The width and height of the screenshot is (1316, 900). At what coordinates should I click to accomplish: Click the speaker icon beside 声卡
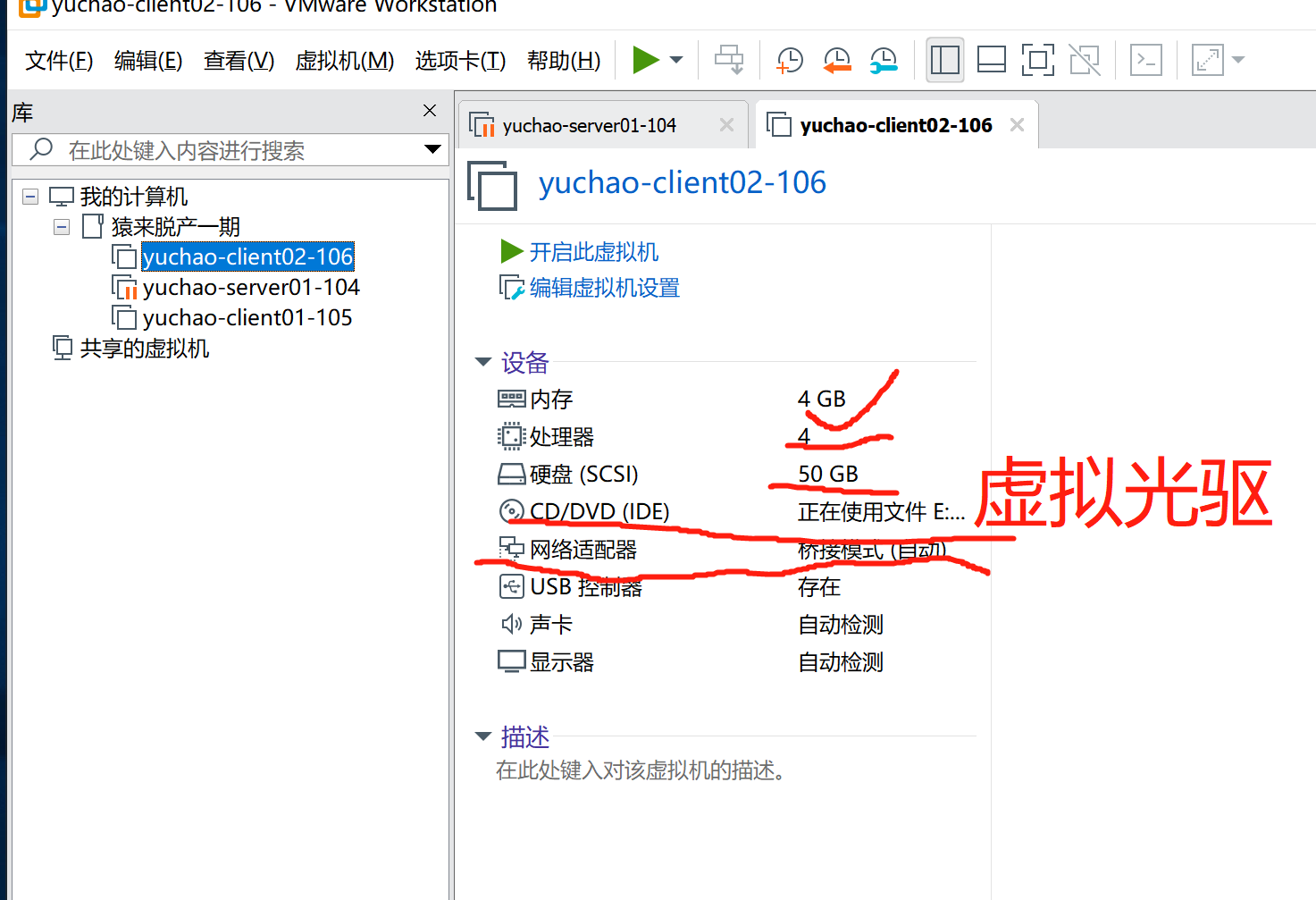click(512, 624)
